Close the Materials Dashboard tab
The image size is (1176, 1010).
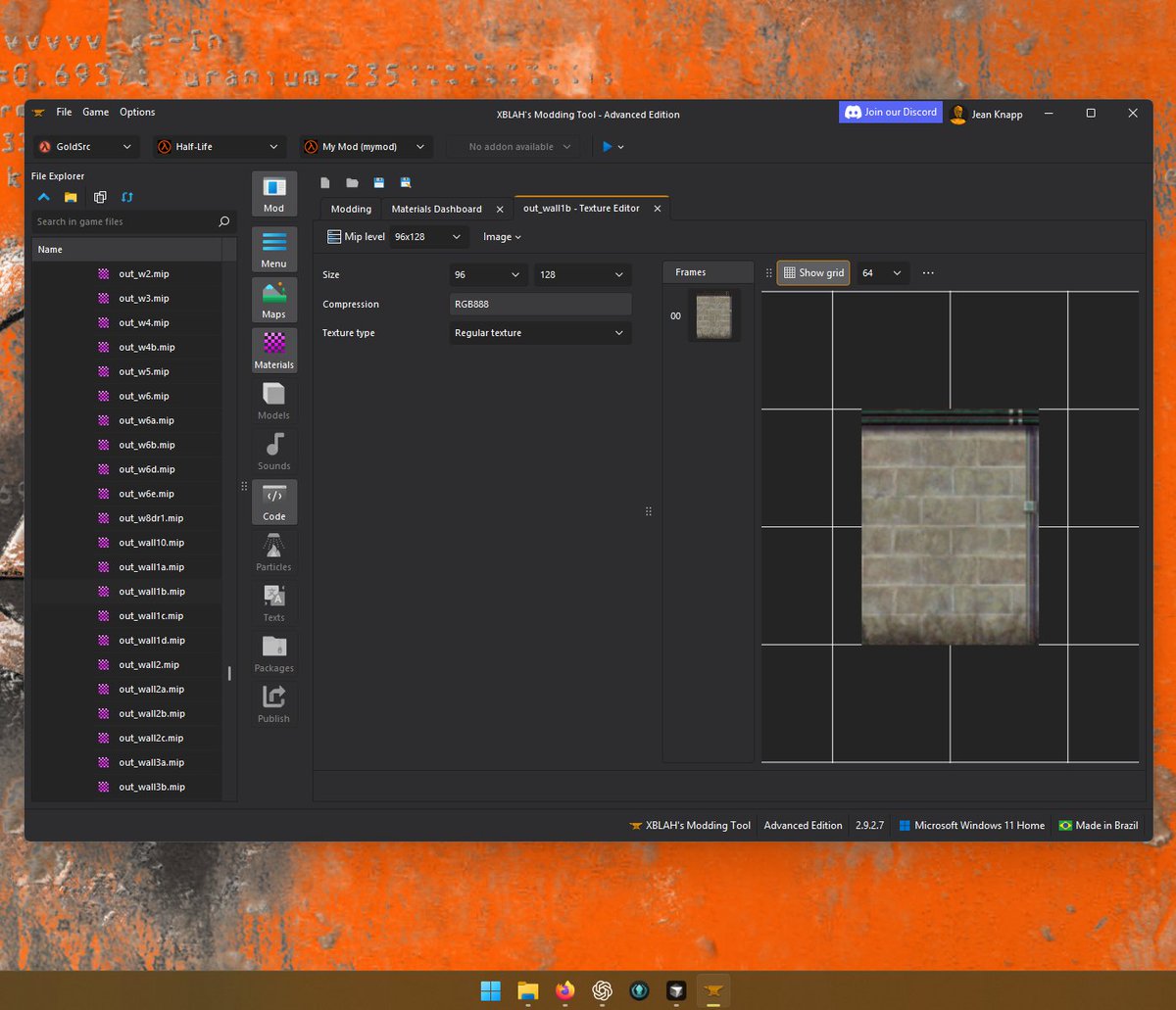click(x=500, y=209)
